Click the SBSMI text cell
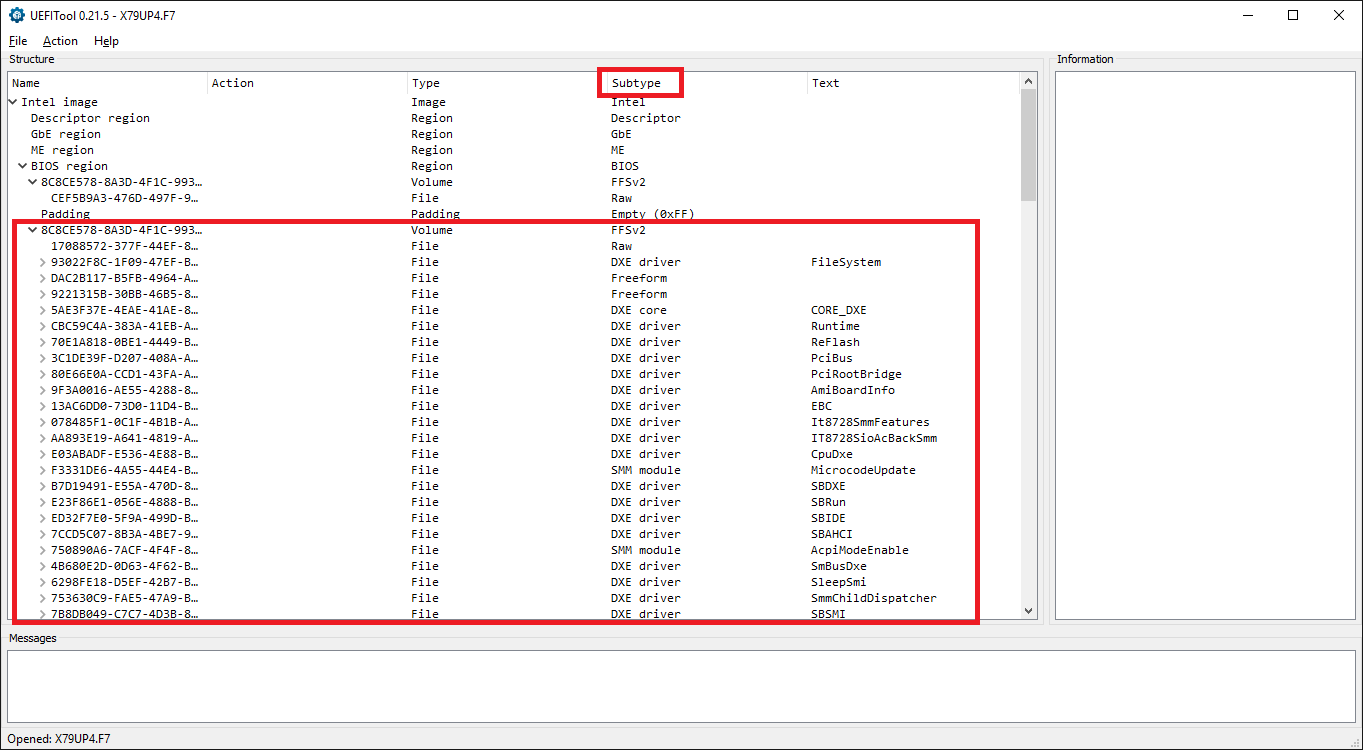Image resolution: width=1363 pixels, height=750 pixels. point(828,614)
